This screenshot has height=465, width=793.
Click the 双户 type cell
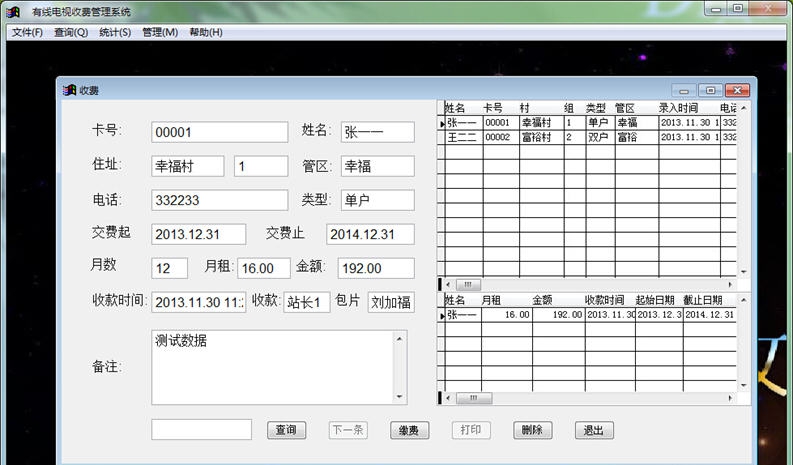tap(600, 138)
